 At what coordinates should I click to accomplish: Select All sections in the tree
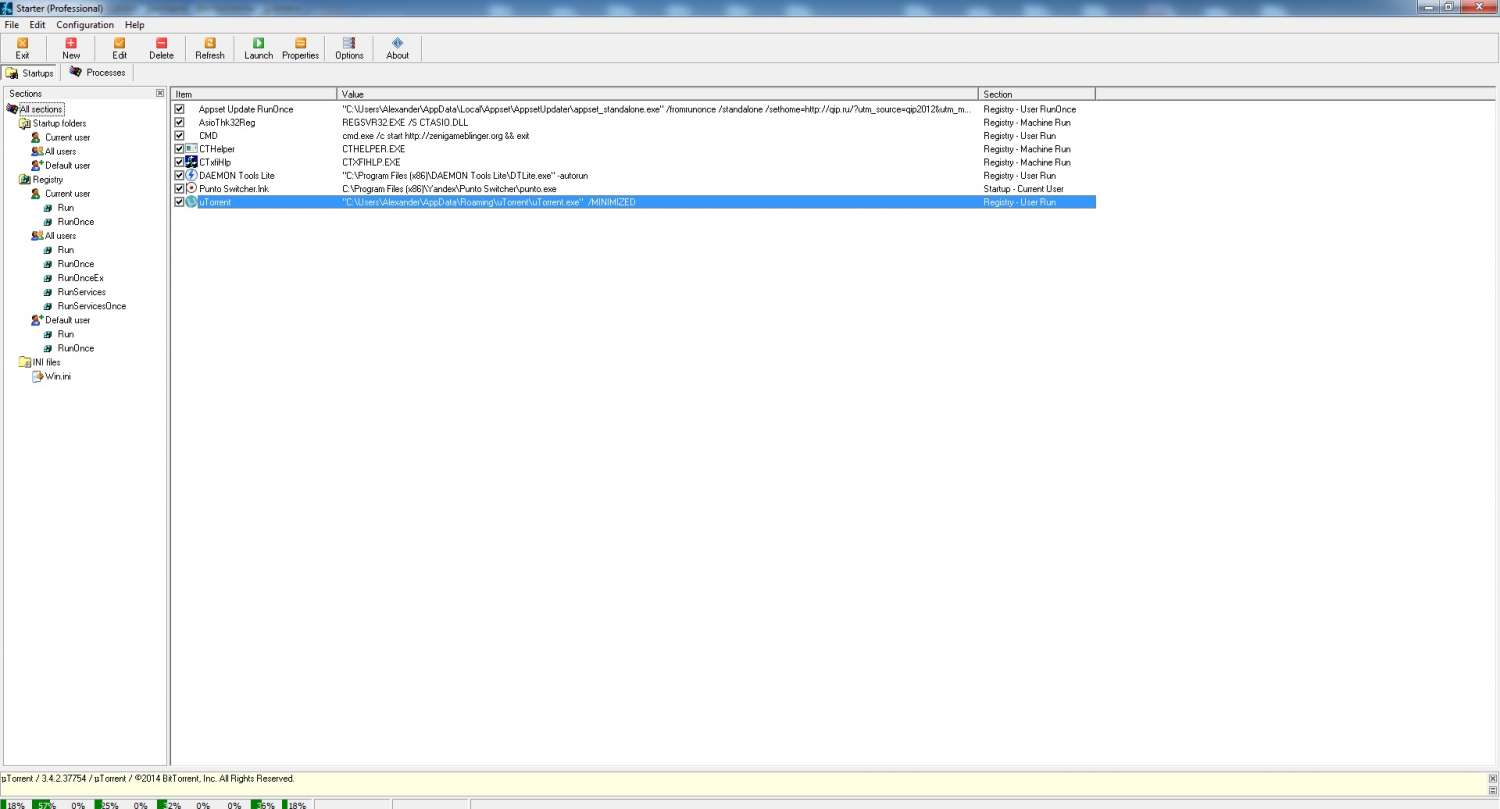(x=41, y=109)
